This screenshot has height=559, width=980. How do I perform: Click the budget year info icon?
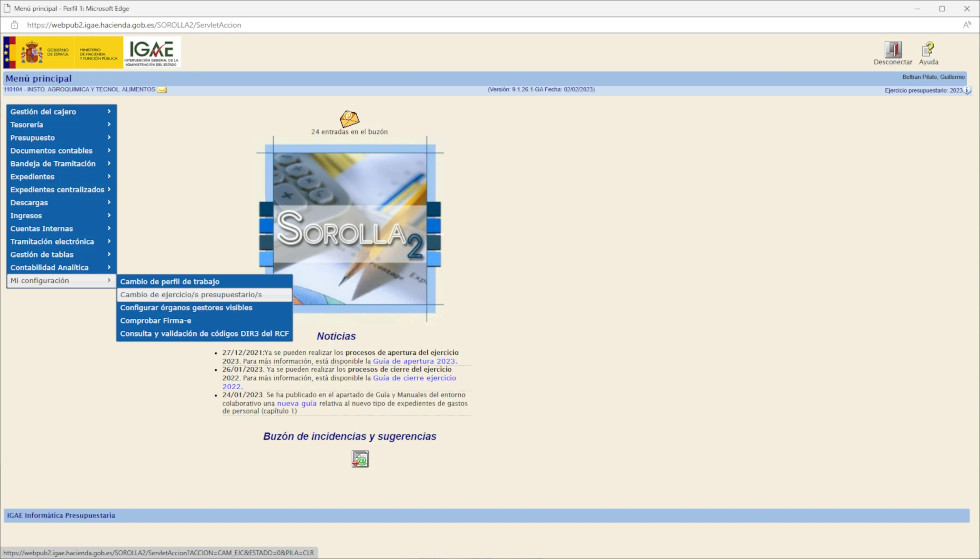click(x=967, y=90)
